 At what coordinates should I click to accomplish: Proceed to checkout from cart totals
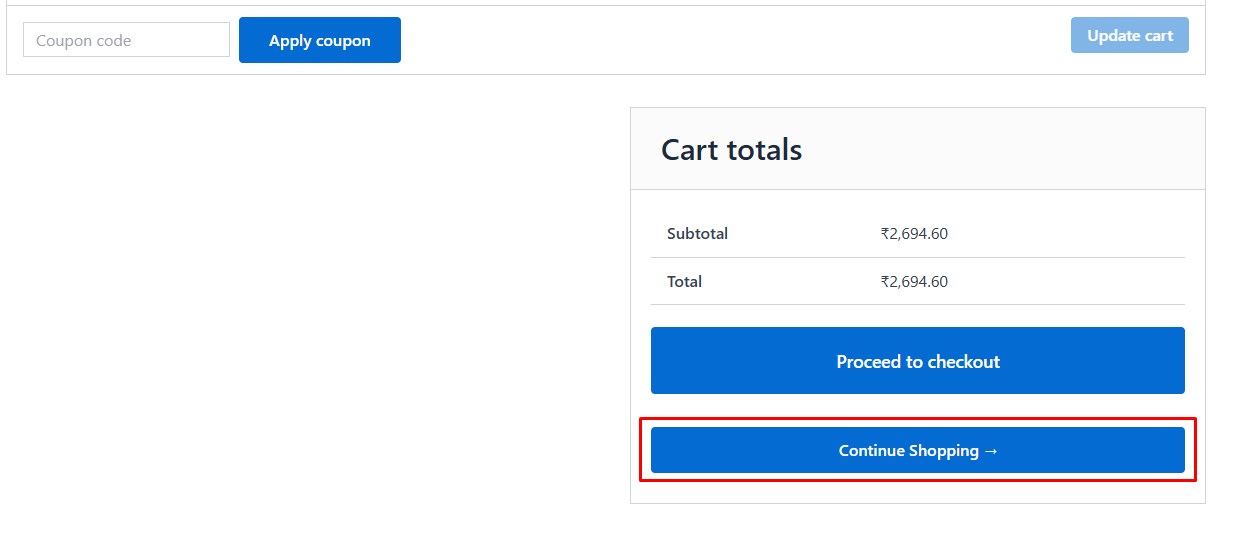(x=917, y=361)
